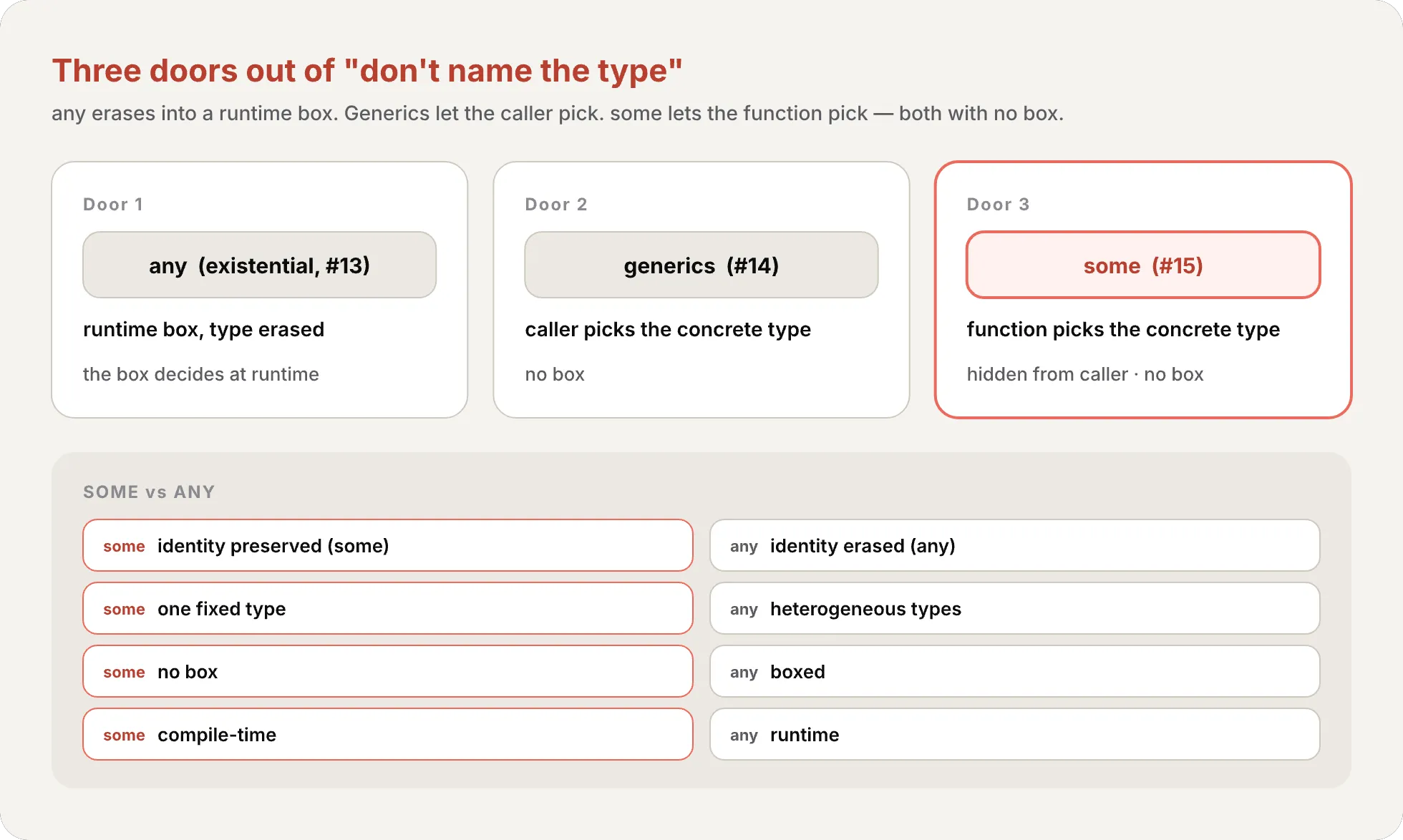Select the 'heterogeneous types' row
This screenshot has height=840, width=1403.
1015,608
